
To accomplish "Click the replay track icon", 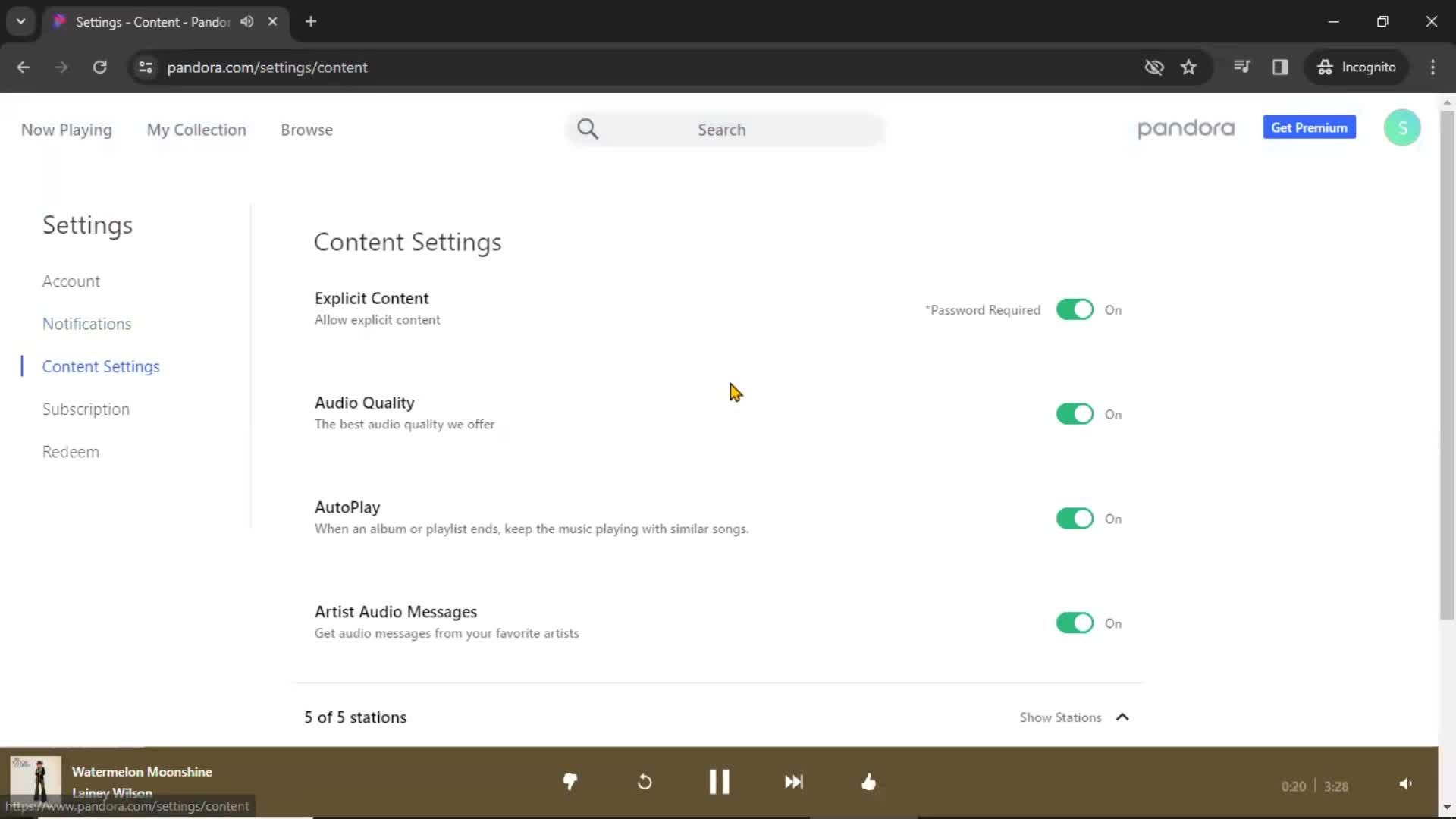I will pos(645,782).
